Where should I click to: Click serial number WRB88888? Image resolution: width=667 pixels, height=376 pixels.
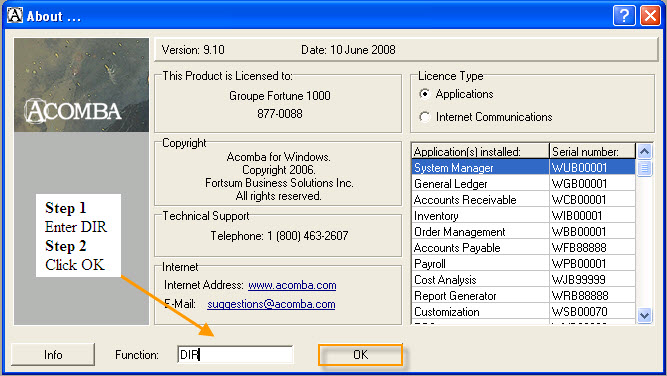tap(580, 296)
